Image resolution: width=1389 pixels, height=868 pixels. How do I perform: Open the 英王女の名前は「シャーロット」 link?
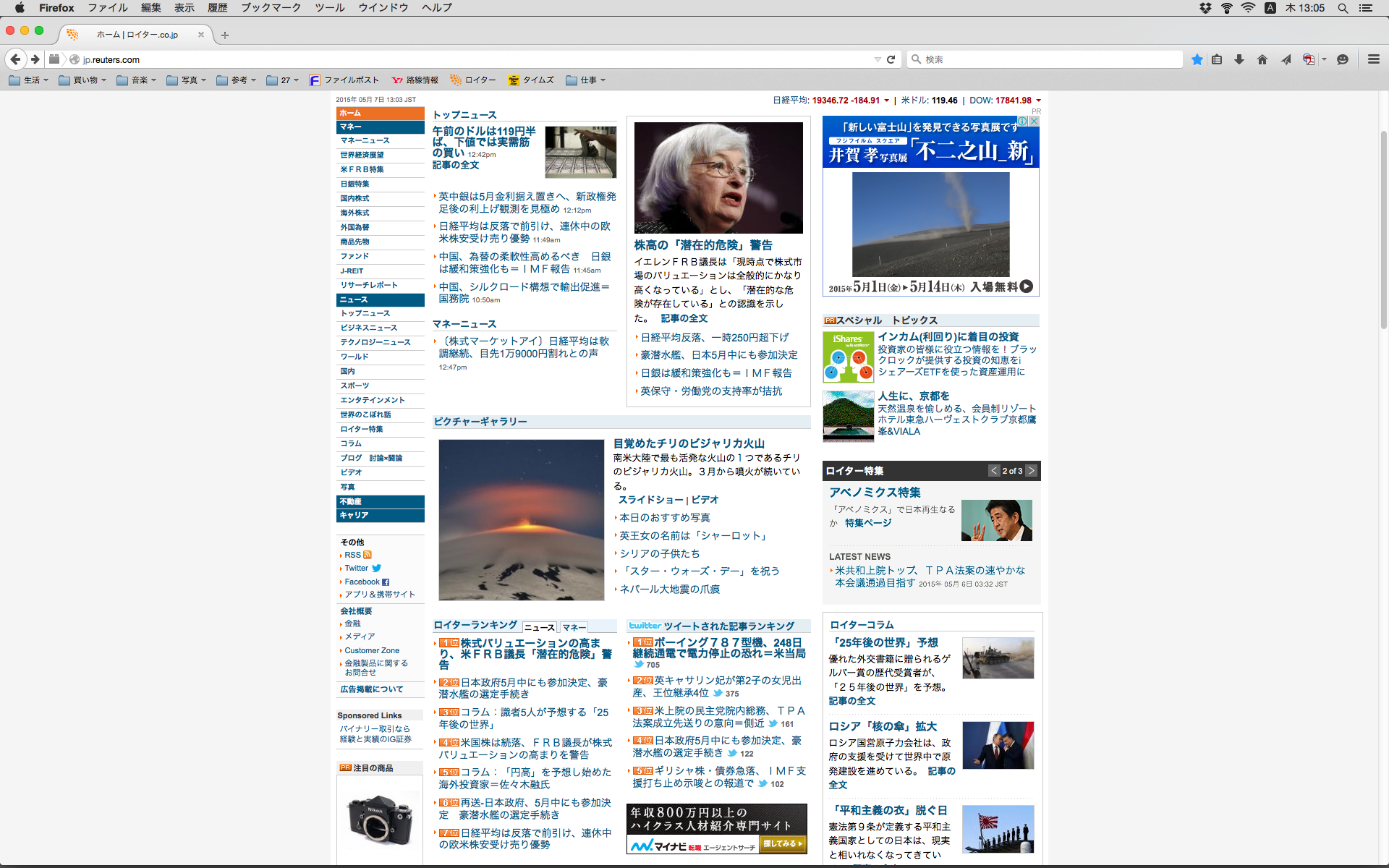coord(694,535)
